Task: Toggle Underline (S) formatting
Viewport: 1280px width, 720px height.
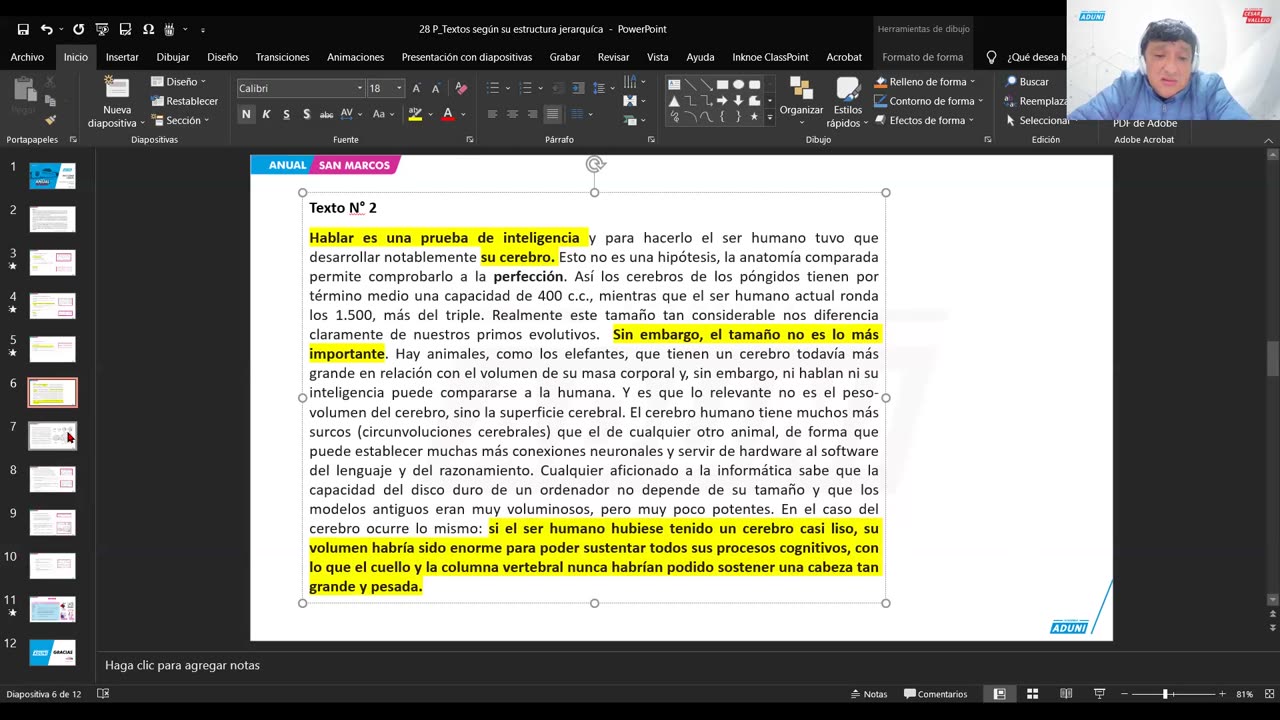Action: 286,114
